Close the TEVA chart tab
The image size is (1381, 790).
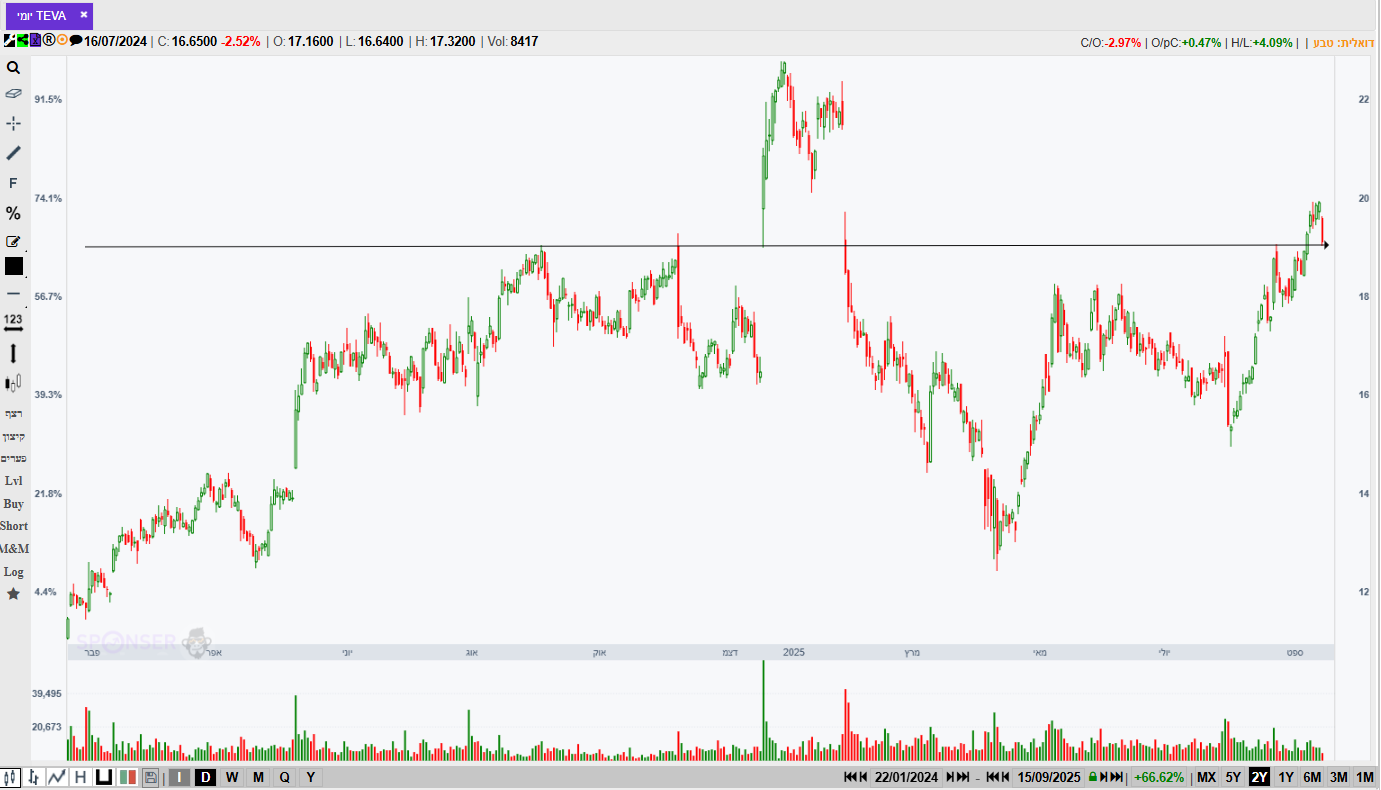84,15
